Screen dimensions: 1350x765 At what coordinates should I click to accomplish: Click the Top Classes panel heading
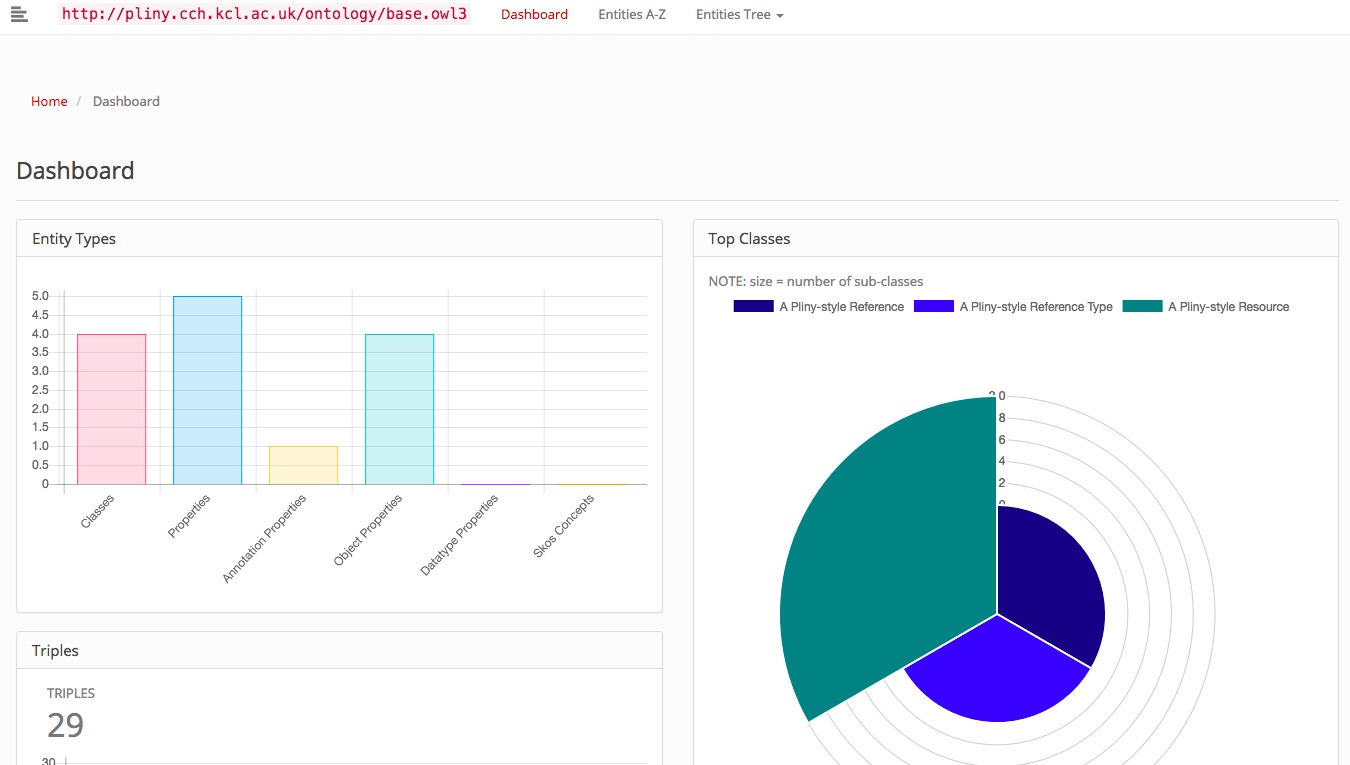[749, 239]
